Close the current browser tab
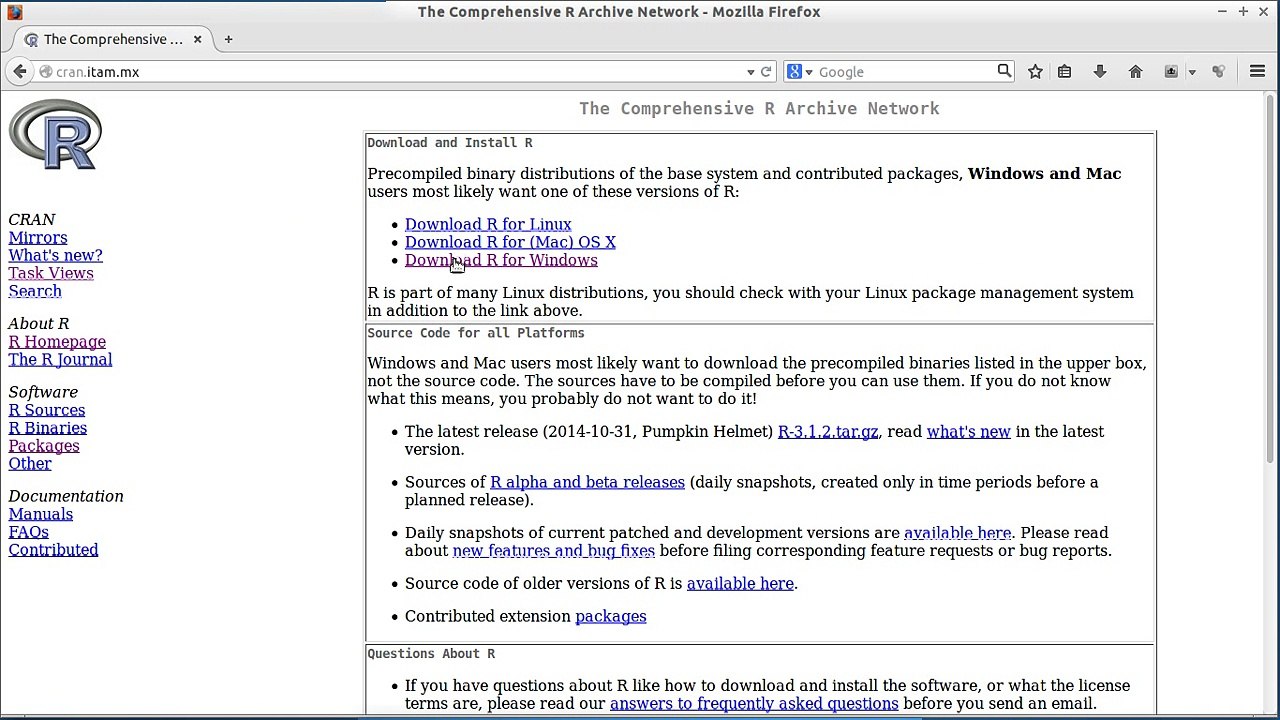Viewport: 1280px width, 720px height. (197, 39)
